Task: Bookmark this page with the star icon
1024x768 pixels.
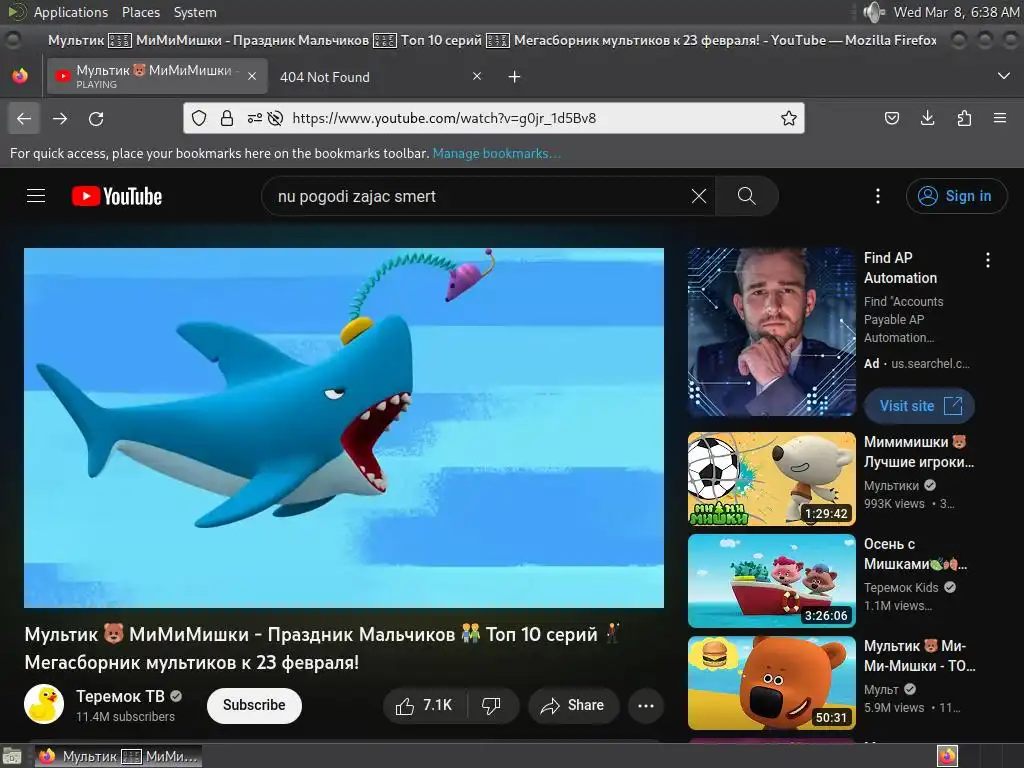Action: (x=789, y=118)
